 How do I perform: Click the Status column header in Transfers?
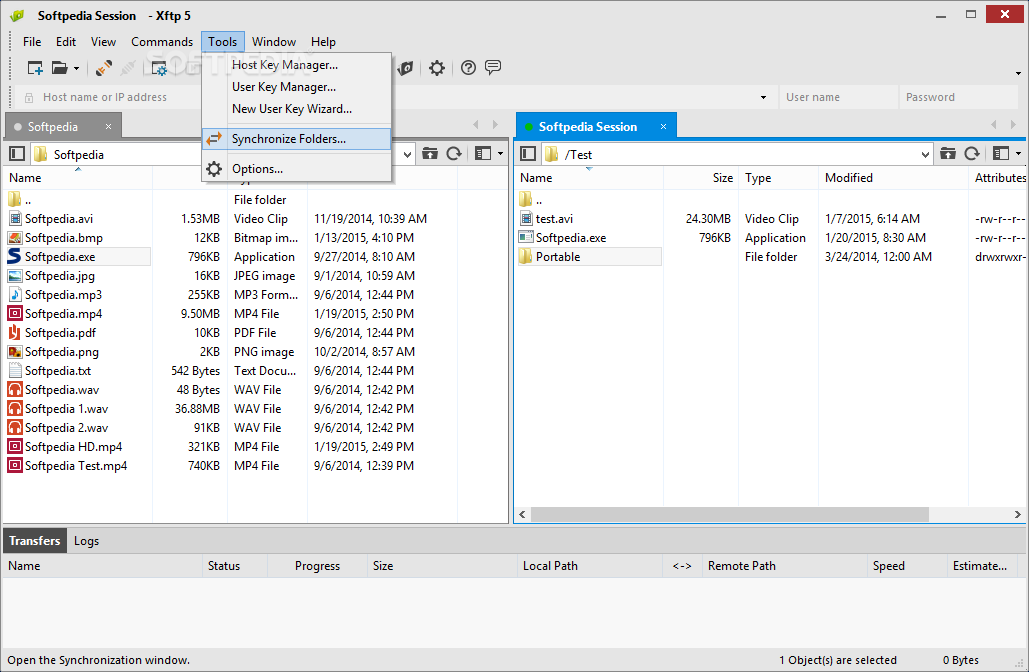(x=235, y=566)
